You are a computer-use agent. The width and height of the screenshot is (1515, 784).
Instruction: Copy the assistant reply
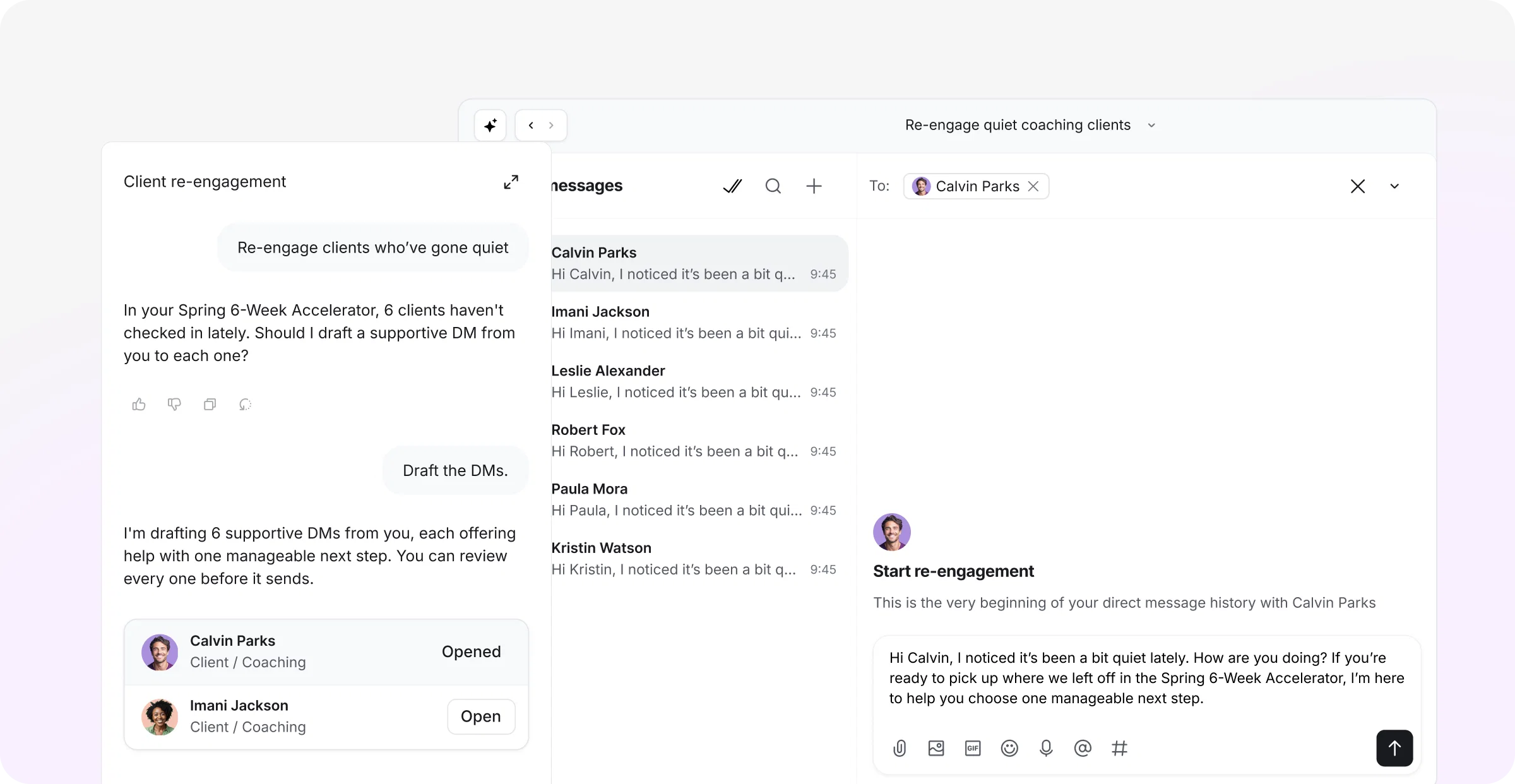point(210,405)
